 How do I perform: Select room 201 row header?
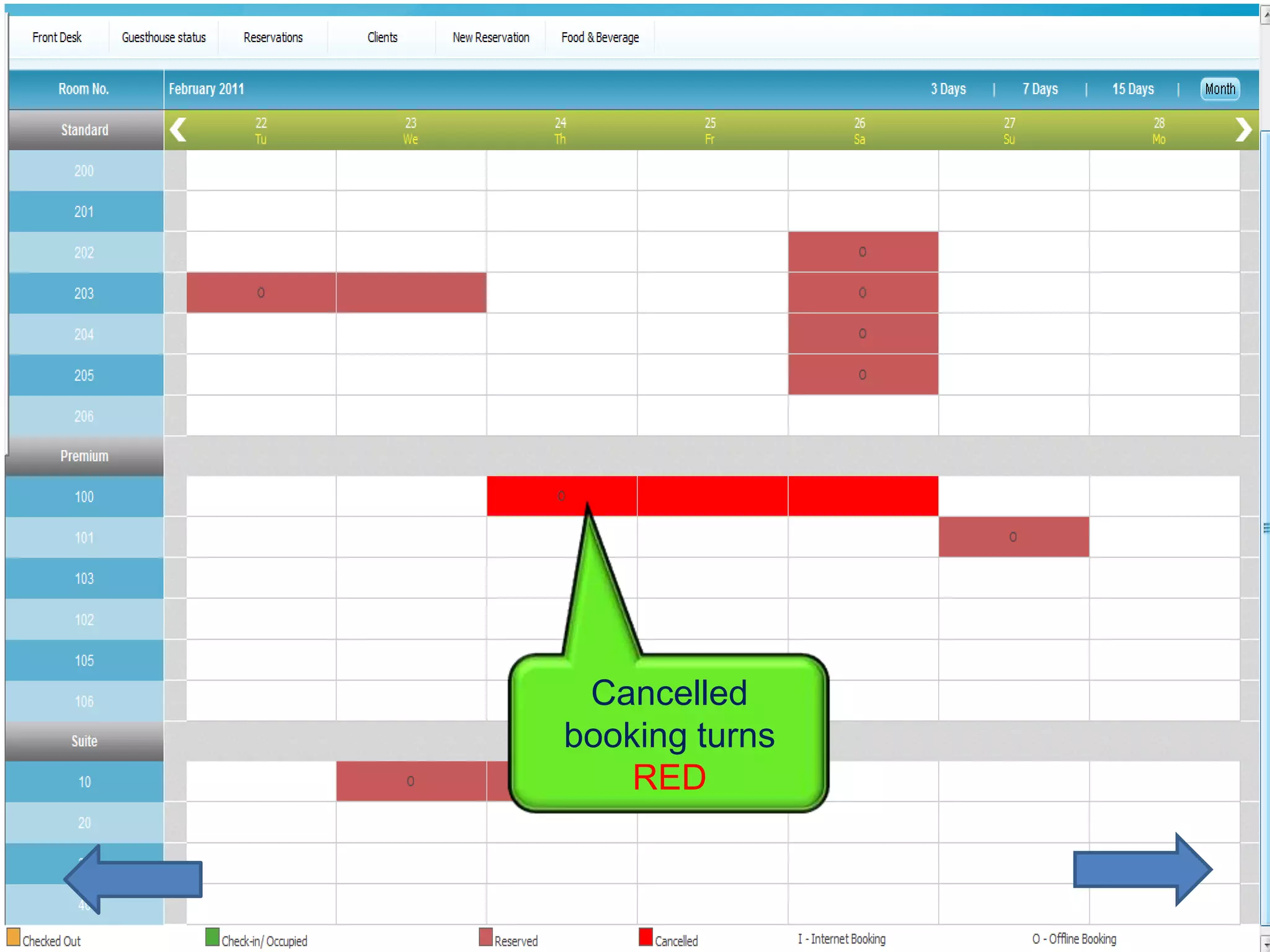[86, 211]
